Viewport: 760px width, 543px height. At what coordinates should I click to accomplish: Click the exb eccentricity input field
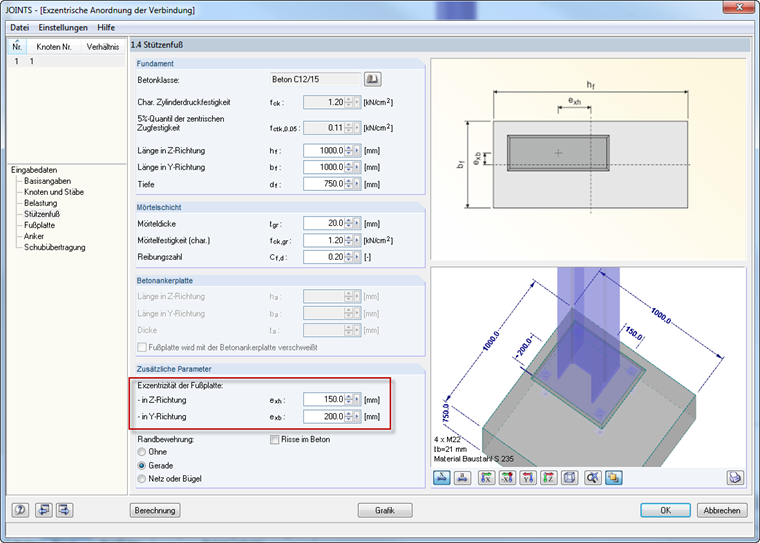coord(324,416)
